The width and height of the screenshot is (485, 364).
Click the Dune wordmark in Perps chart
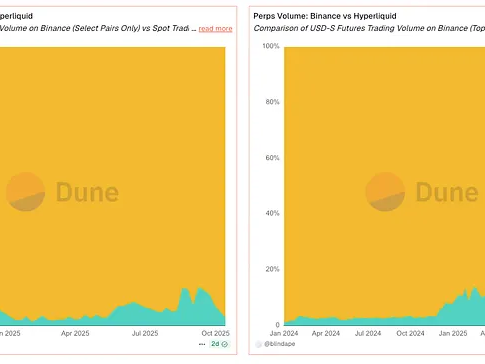coord(447,192)
